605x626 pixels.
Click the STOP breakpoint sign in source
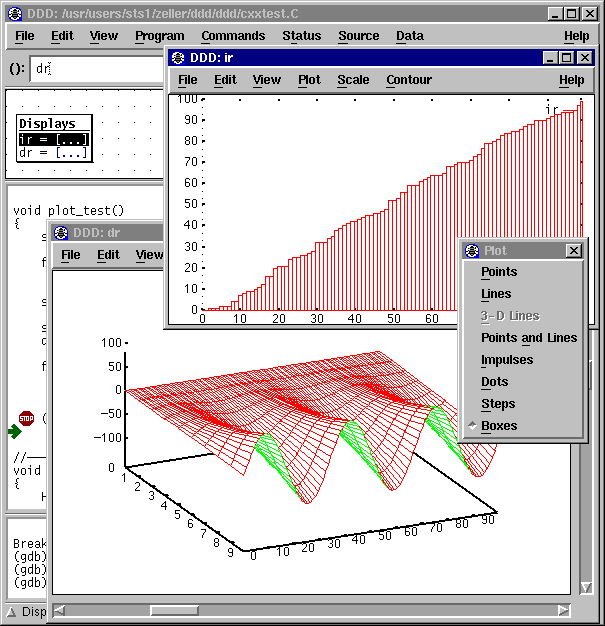[26, 418]
